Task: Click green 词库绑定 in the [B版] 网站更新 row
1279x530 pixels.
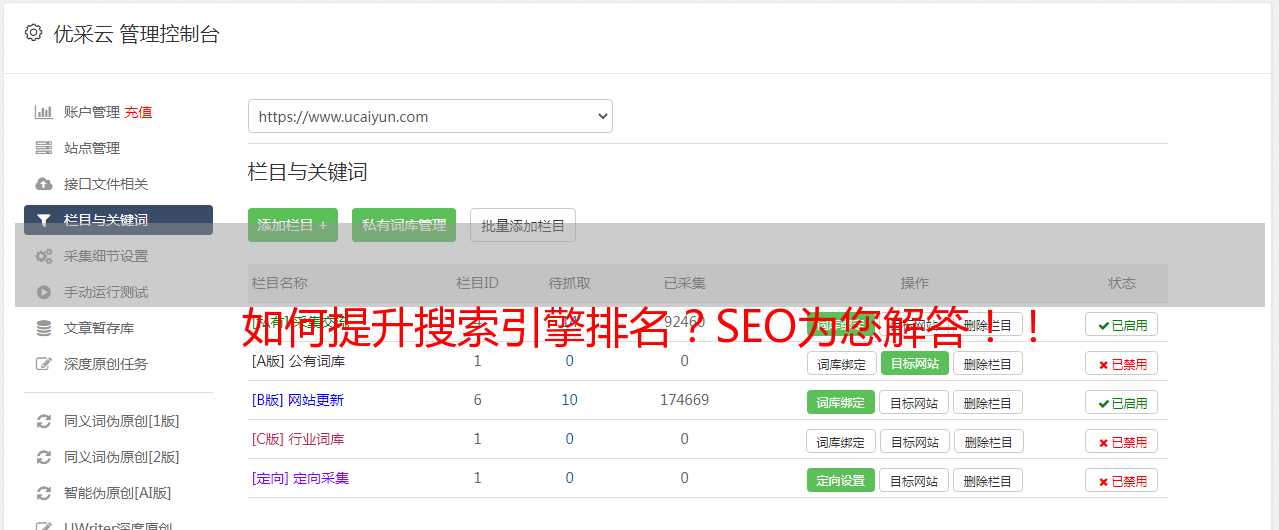Action: click(x=841, y=402)
